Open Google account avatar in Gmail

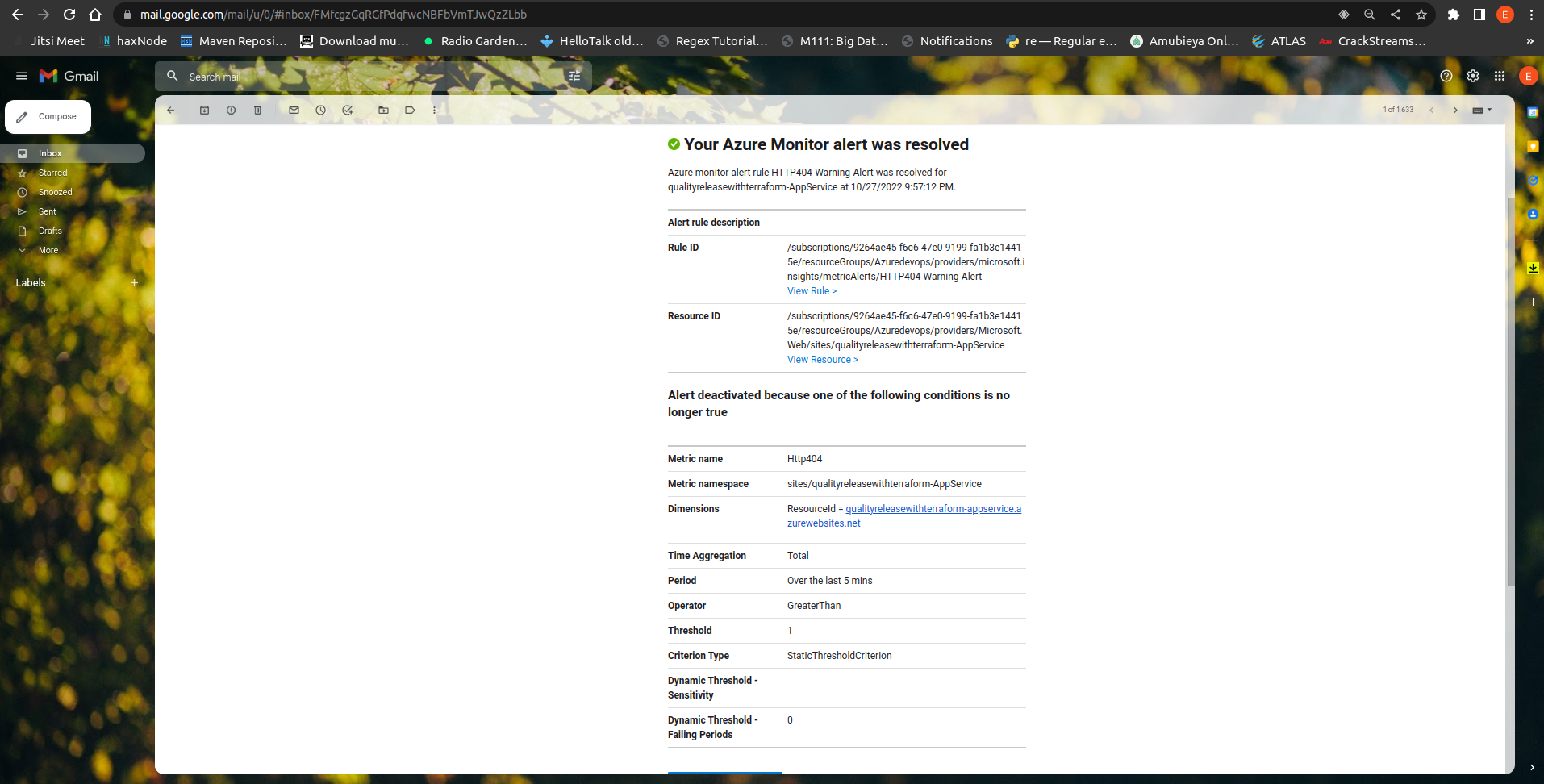(x=1528, y=76)
